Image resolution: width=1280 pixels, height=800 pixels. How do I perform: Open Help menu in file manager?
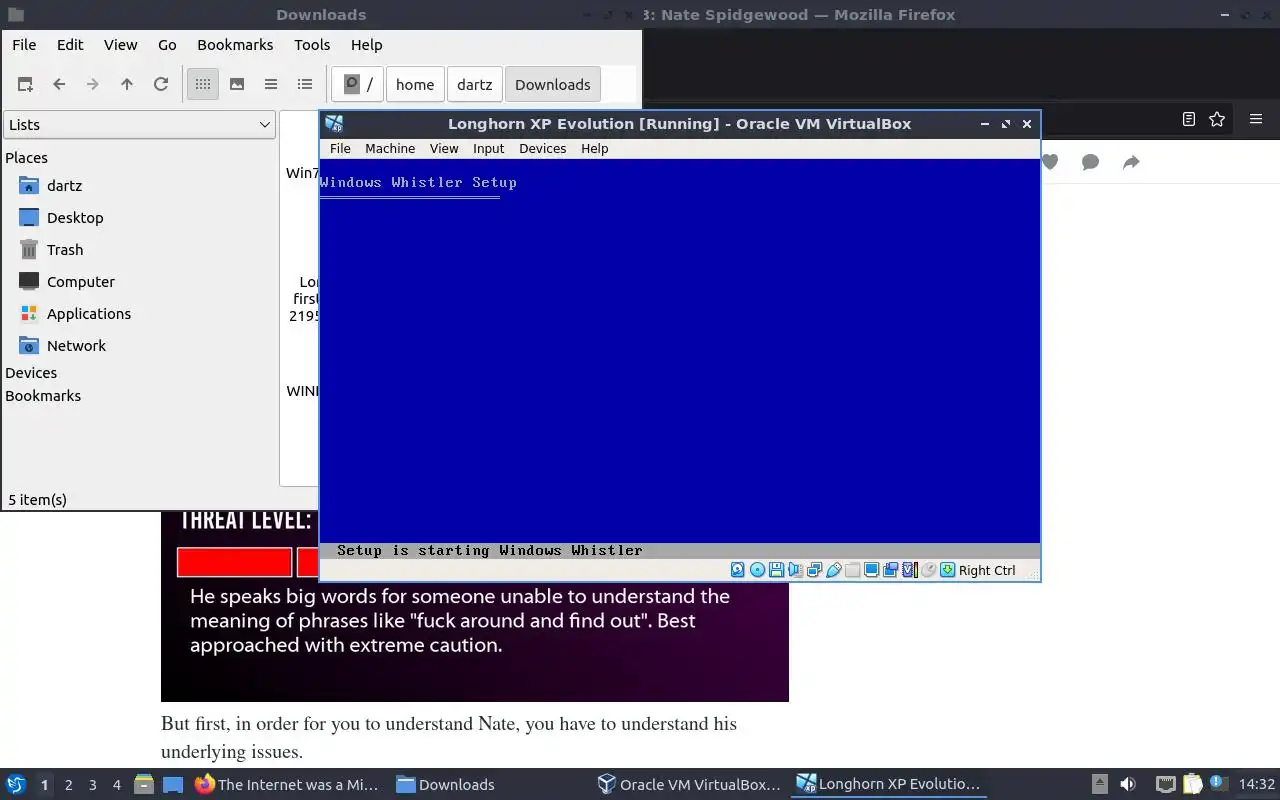tap(366, 45)
